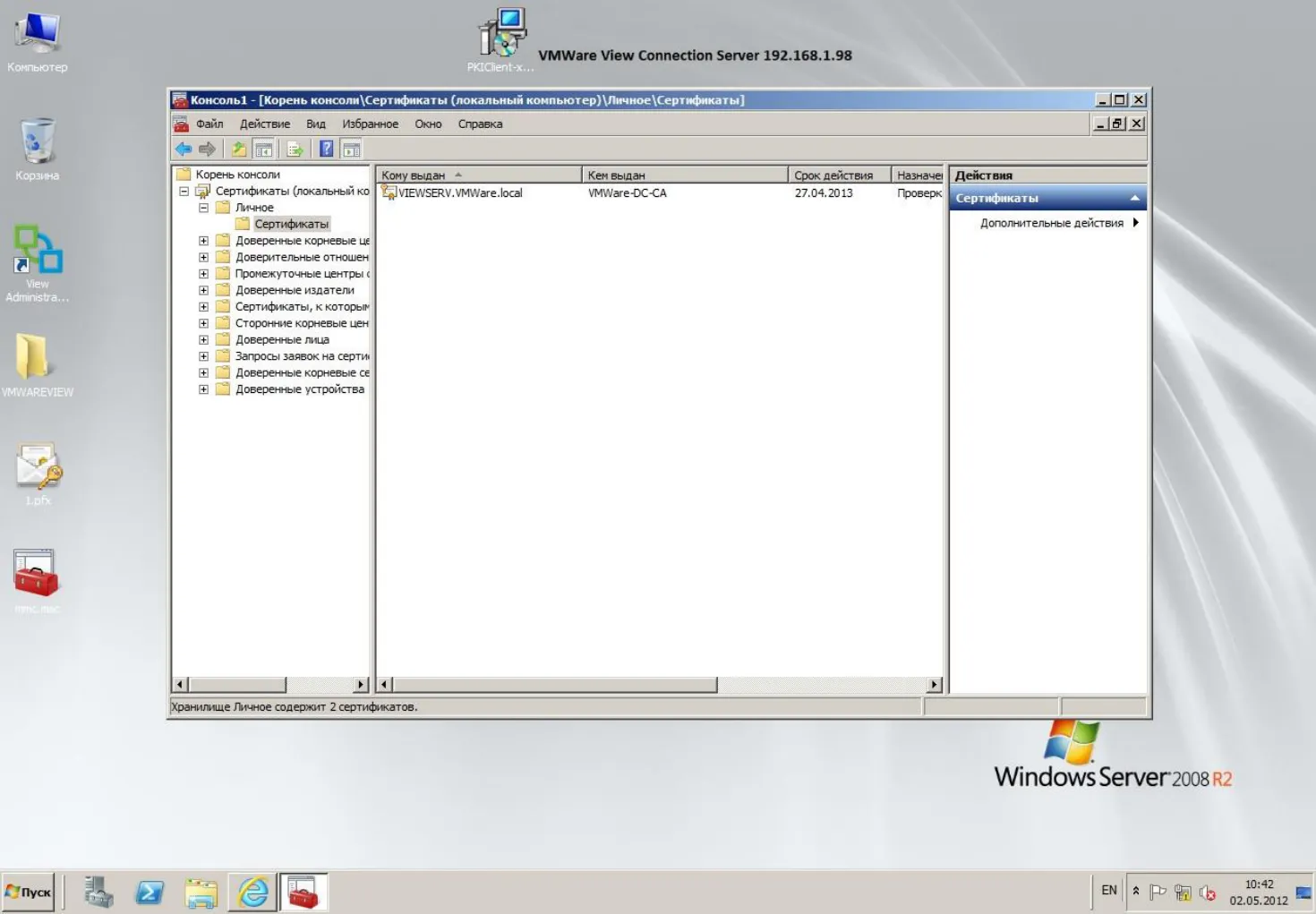Select the View Administrator desktop shortcut
The image size is (1316, 914).
pos(38,263)
